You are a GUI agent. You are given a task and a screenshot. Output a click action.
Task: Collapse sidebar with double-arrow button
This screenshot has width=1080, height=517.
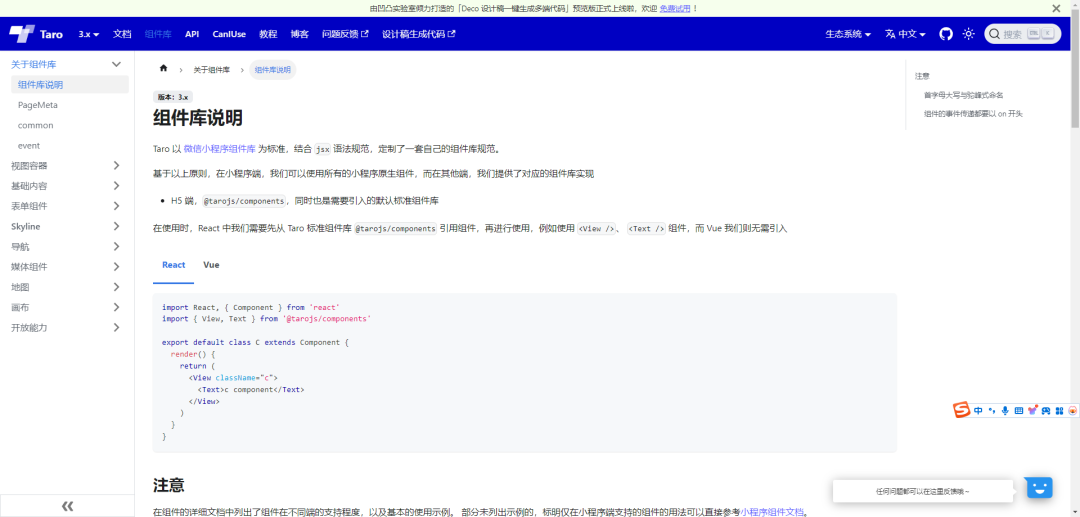tap(67, 506)
